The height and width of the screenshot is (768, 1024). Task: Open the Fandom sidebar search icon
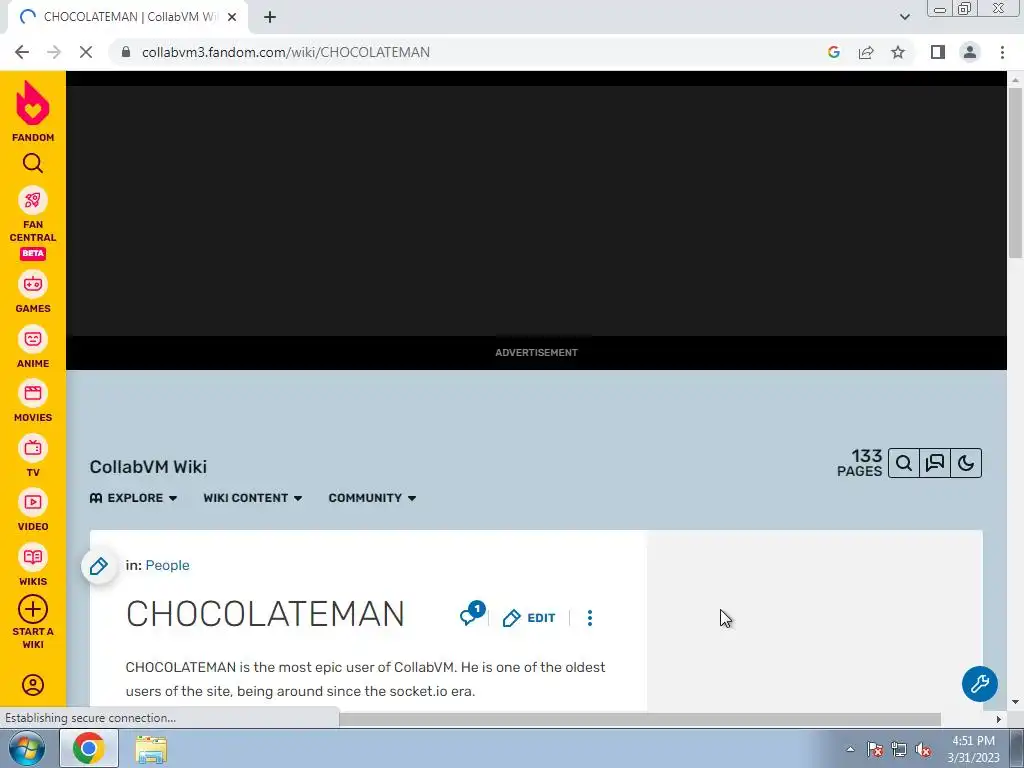33,163
